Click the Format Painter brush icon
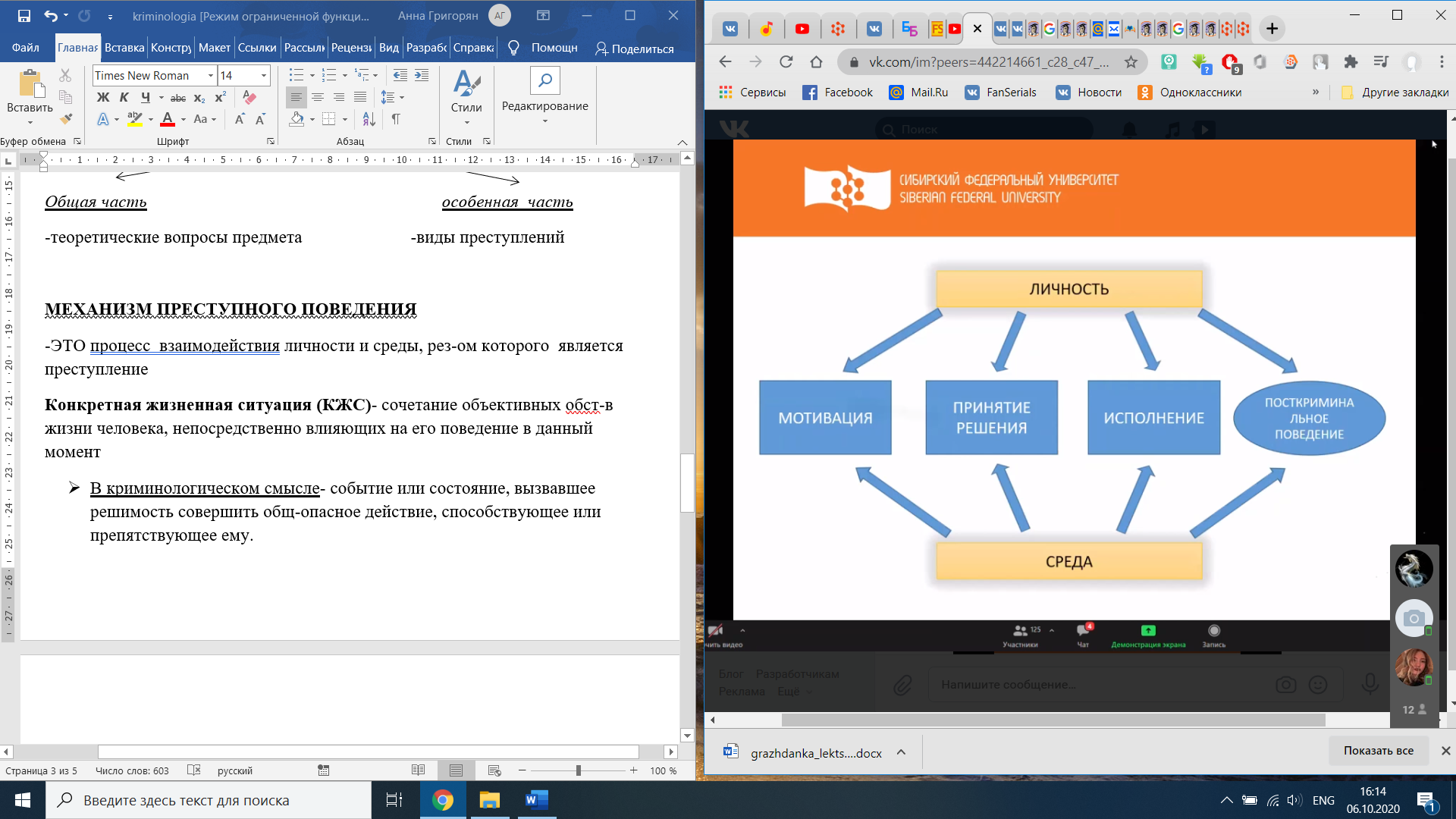 tap(66, 119)
